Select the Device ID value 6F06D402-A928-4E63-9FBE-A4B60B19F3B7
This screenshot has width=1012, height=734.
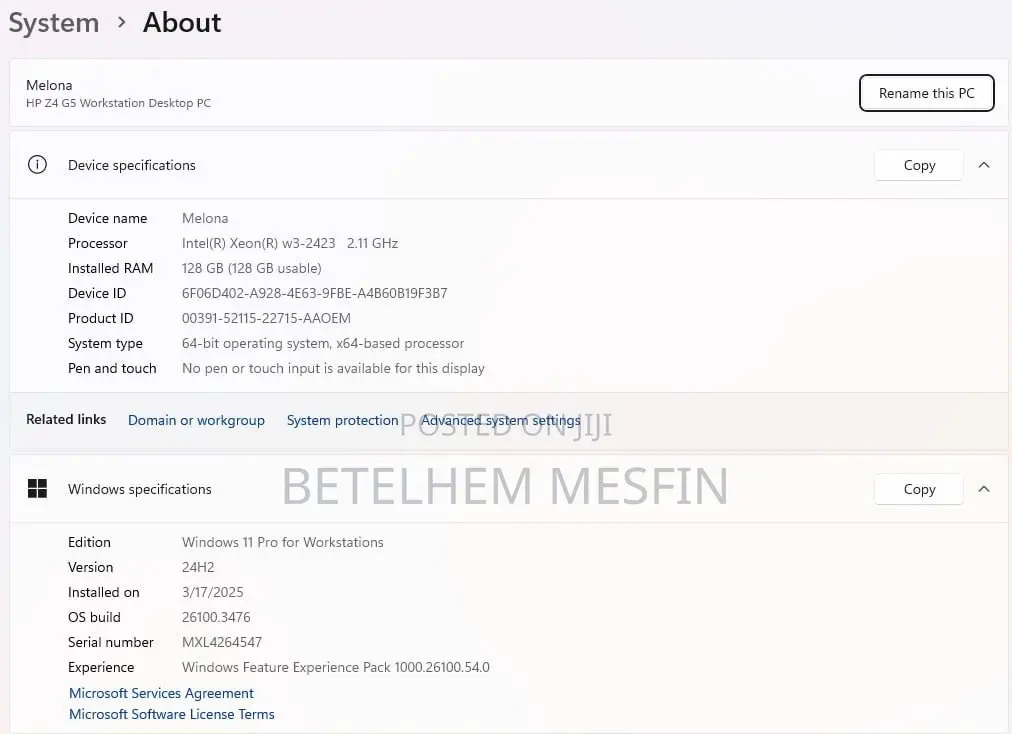[314, 293]
